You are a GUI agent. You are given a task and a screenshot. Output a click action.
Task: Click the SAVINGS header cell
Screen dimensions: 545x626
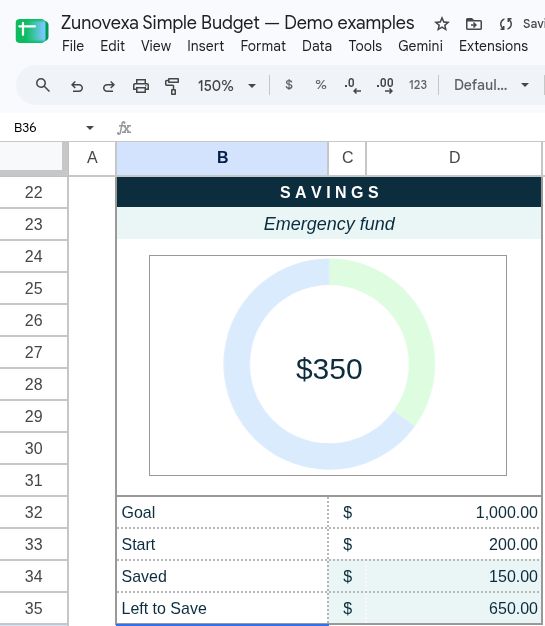pyautogui.click(x=329, y=192)
